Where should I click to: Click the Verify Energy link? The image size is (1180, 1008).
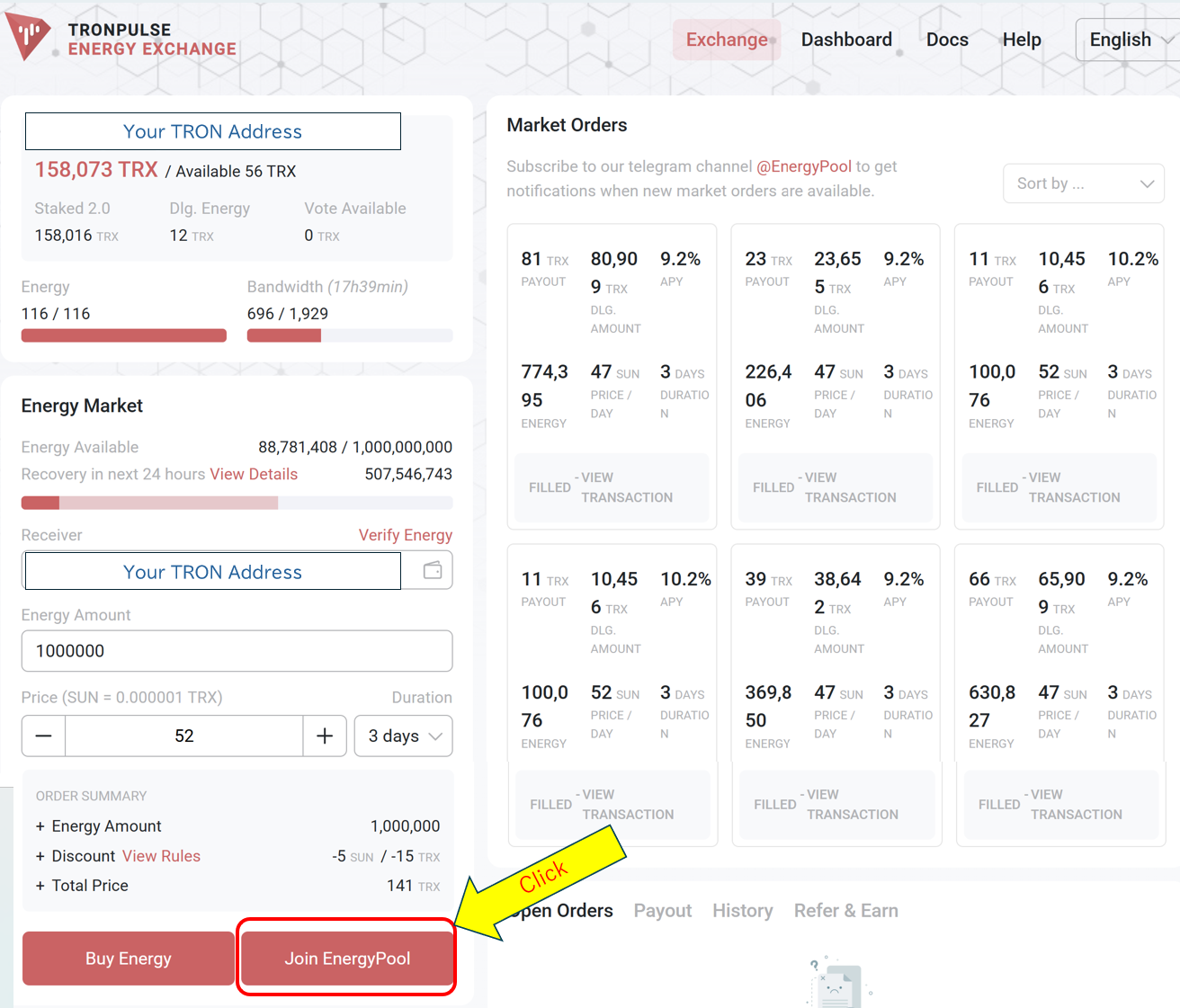coord(406,535)
